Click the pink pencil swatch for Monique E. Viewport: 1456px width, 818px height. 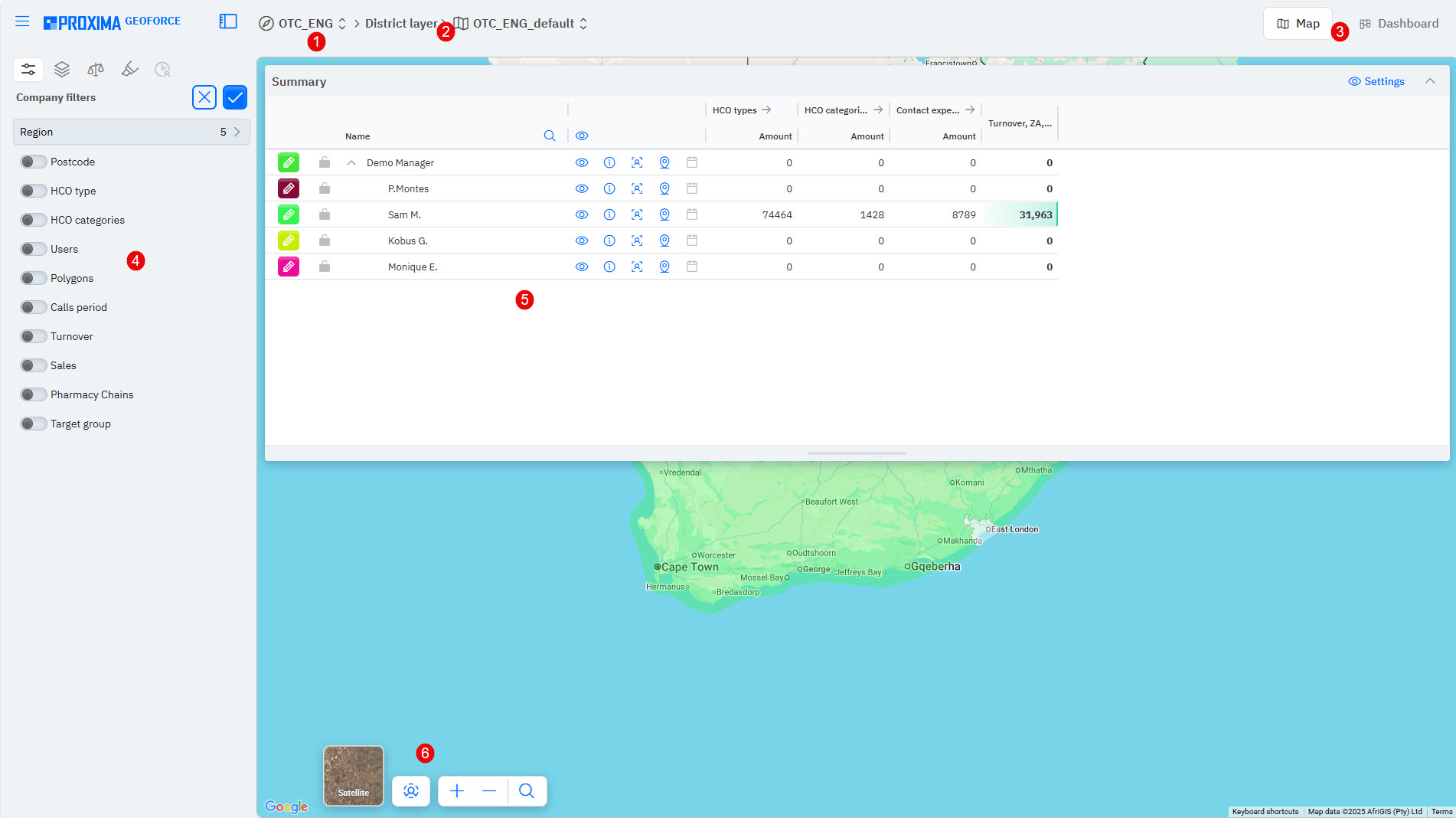click(289, 267)
